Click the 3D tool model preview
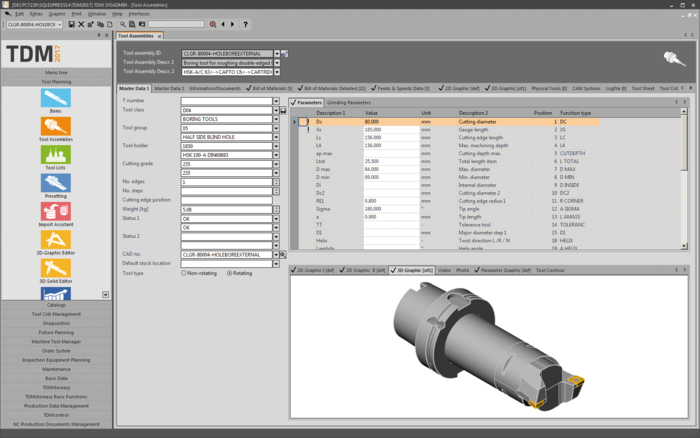This screenshot has width=700, height=438. coord(489,347)
